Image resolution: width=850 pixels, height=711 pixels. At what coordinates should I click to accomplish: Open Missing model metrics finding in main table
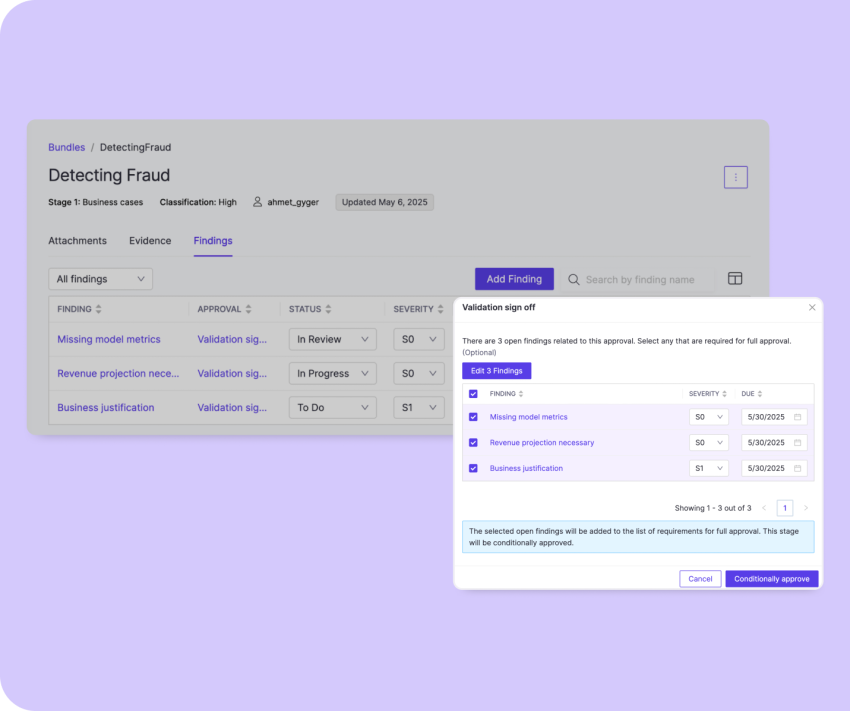(x=109, y=339)
